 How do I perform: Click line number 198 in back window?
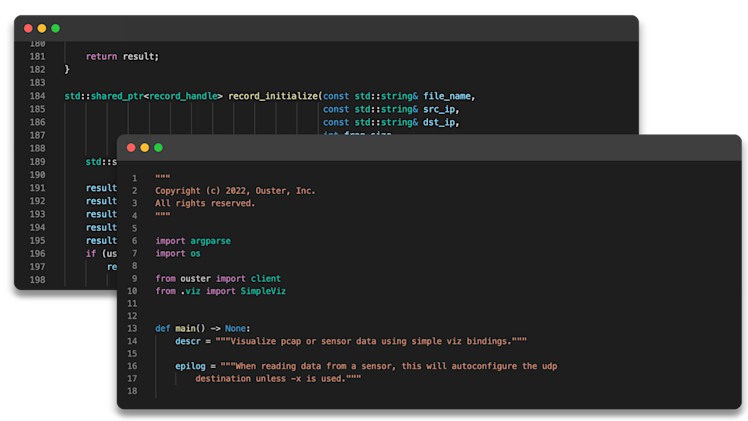[37, 280]
